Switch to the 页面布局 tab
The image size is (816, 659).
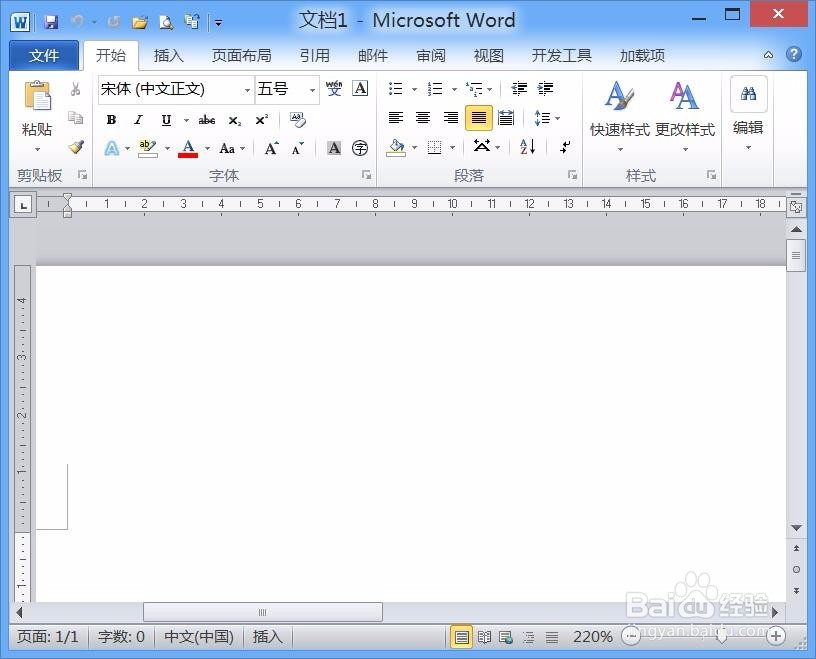241,55
